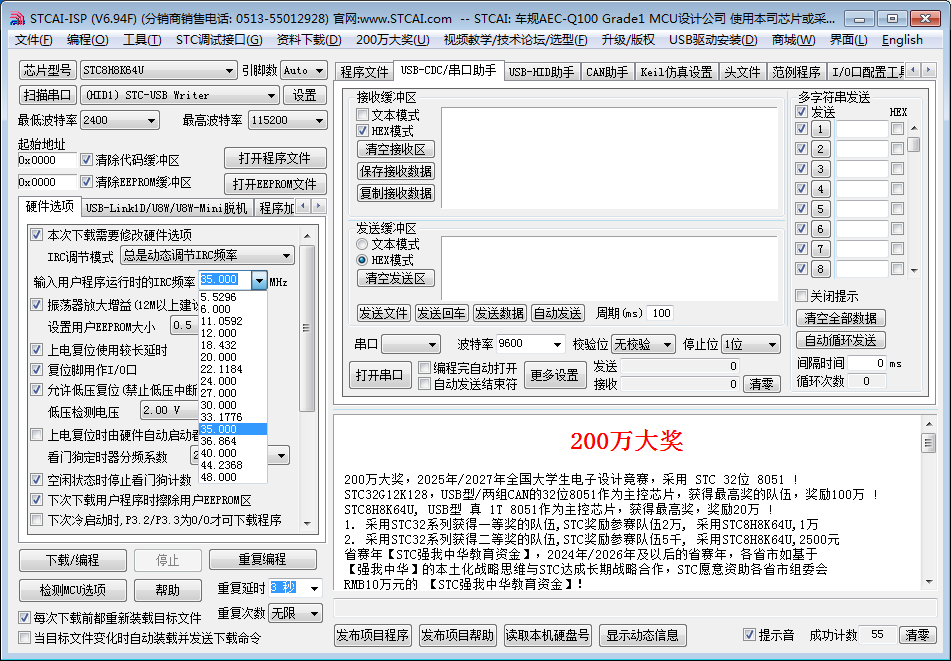Switch language via English menu
951x661 pixels.
(x=902, y=40)
